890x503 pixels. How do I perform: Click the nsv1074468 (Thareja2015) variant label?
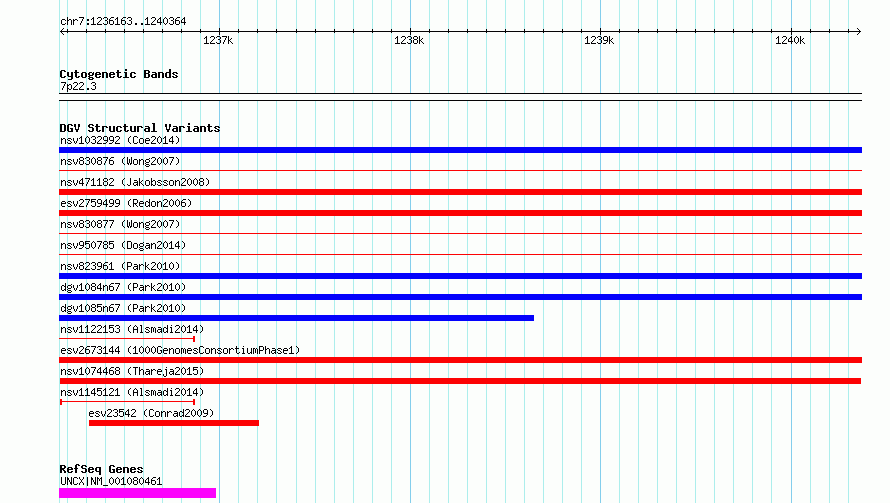pos(132,371)
